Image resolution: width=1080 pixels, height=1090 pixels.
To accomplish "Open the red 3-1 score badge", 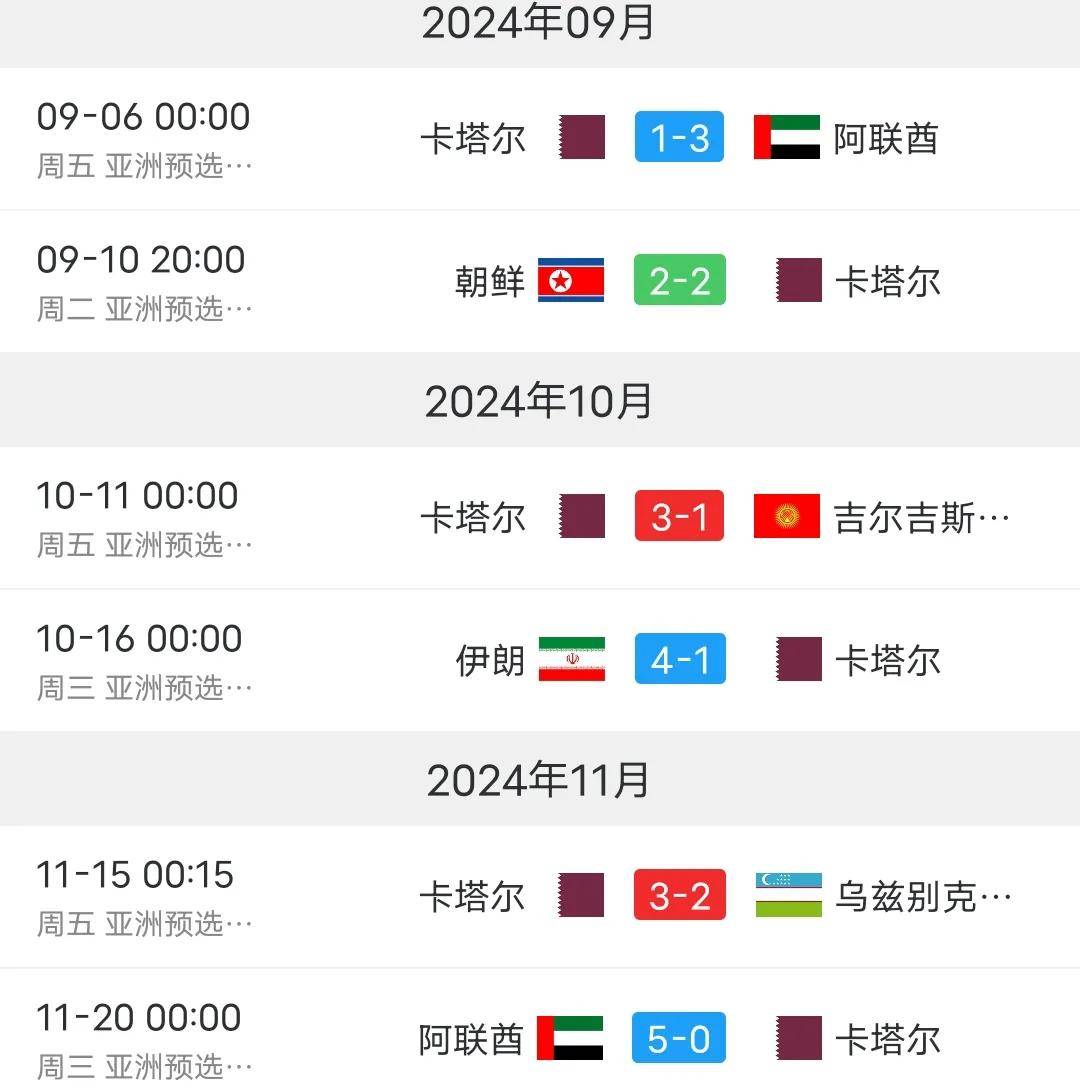I will pyautogui.click(x=679, y=517).
